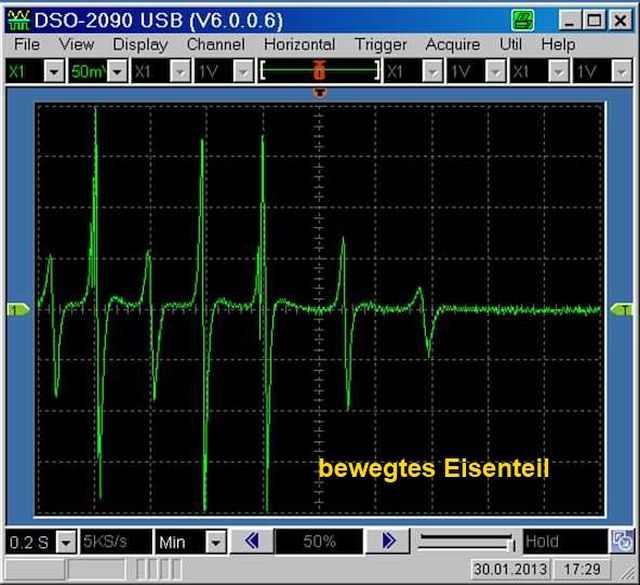Click the trigger marker above the graph

(x=320, y=94)
